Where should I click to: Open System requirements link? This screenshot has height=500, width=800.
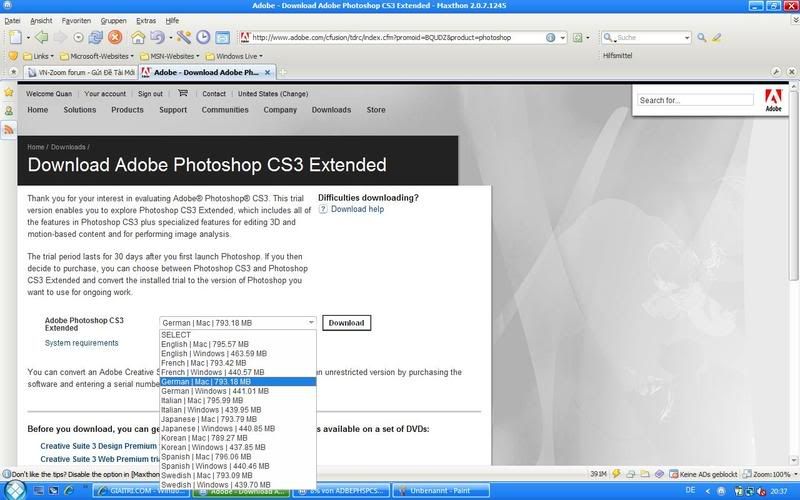pos(82,343)
